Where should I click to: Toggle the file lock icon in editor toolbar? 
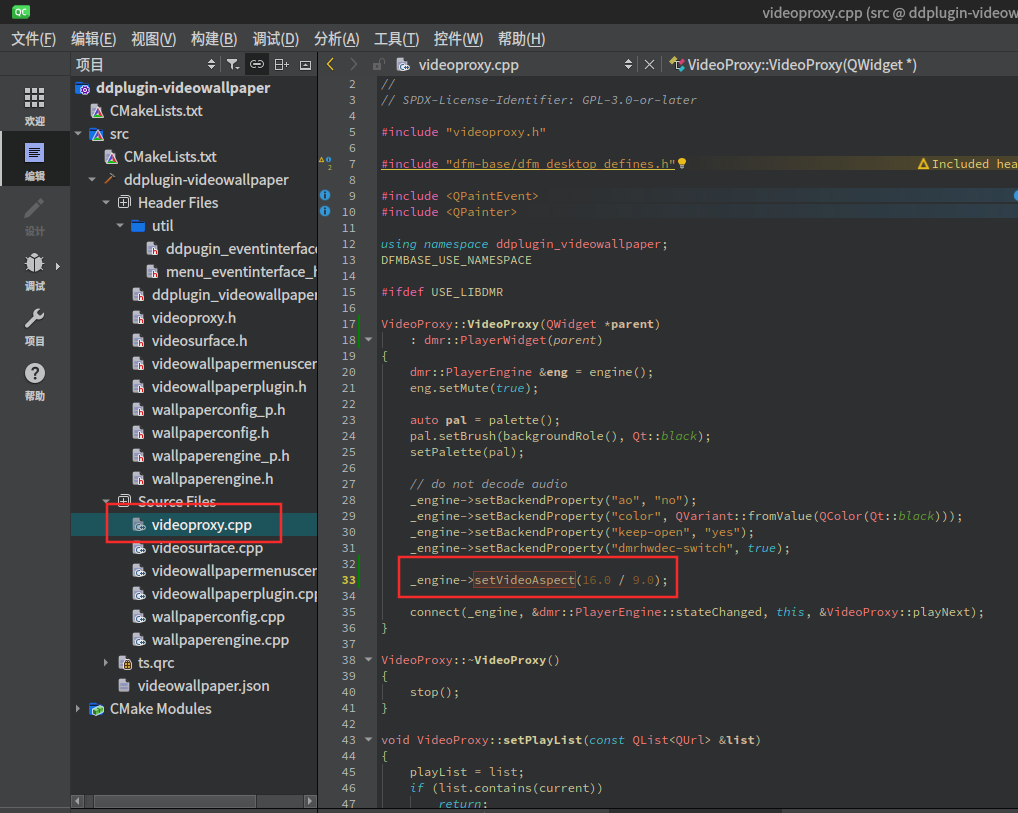[x=378, y=64]
